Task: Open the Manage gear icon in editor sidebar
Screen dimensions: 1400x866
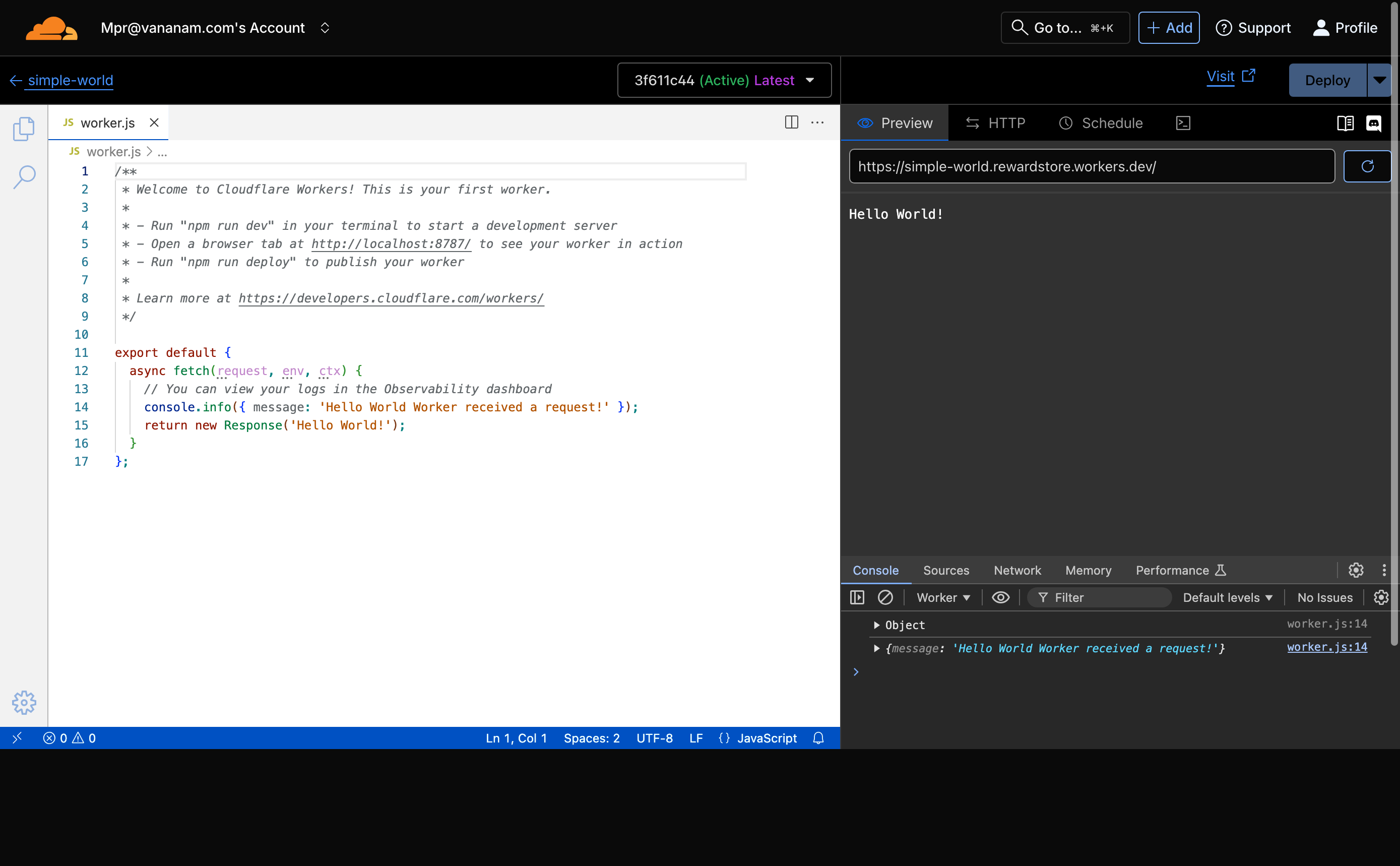Action: (24, 702)
